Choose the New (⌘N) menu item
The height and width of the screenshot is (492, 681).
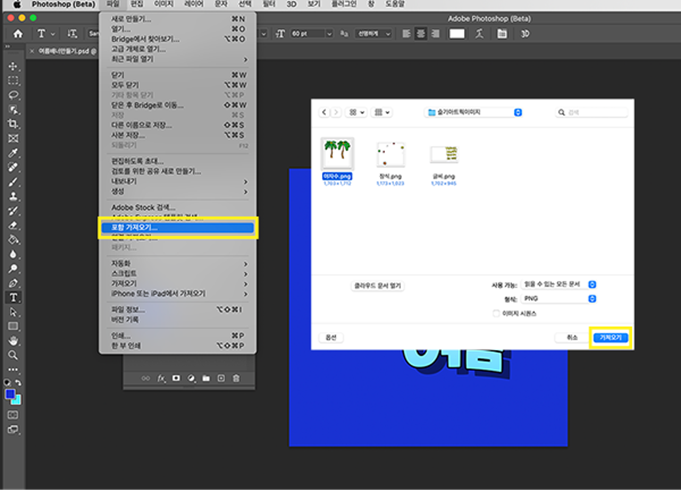178,19
